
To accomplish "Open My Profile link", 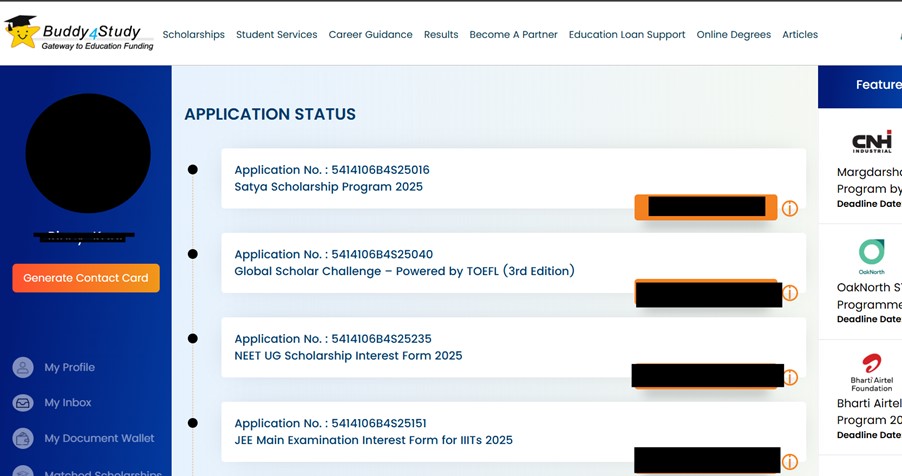I will tap(70, 367).
